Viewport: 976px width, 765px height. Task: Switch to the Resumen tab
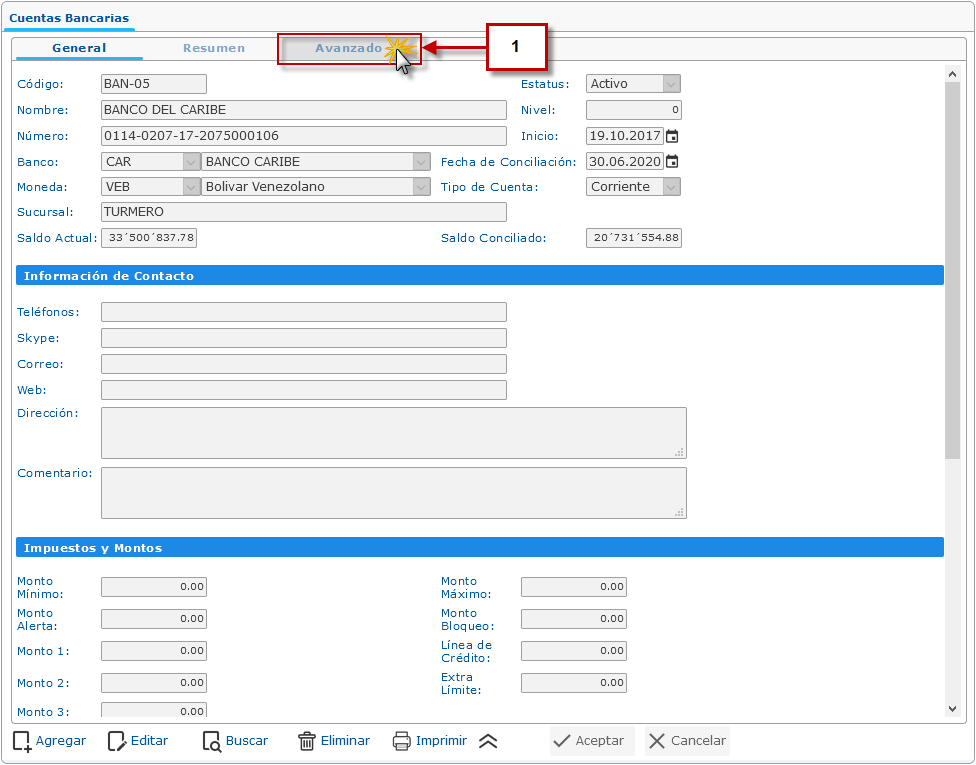(214, 48)
